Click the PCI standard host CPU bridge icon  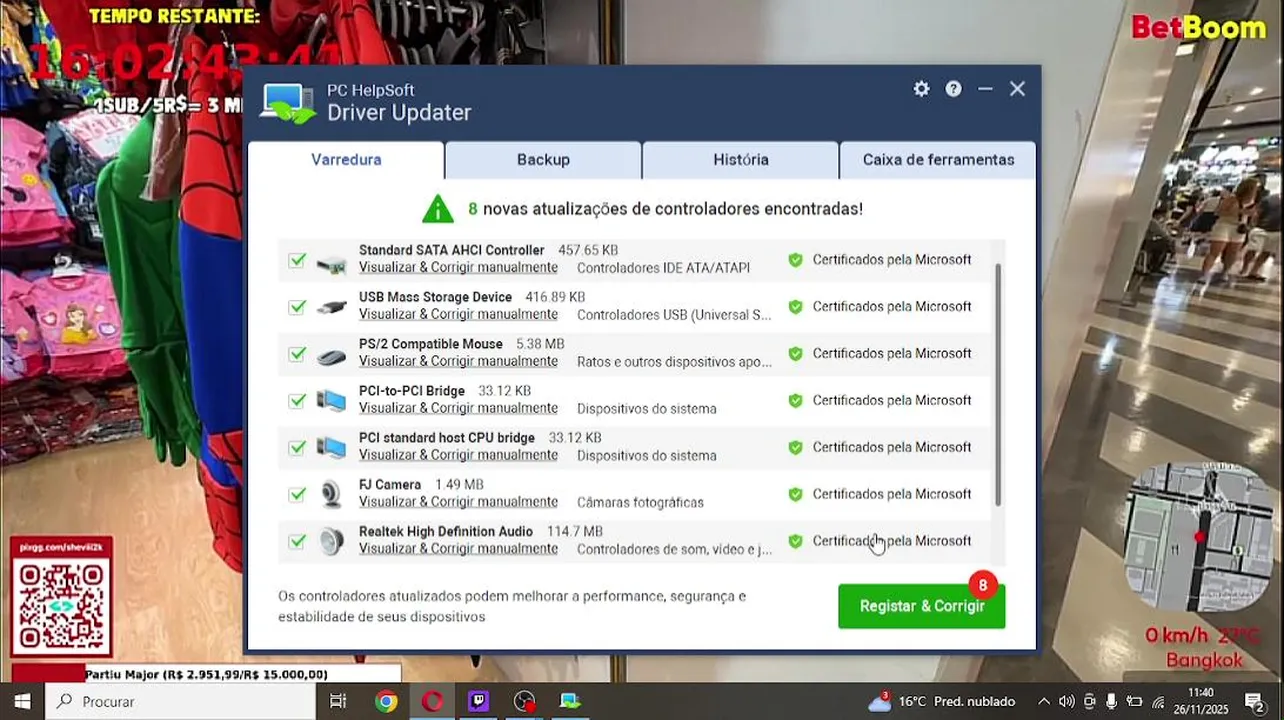click(331, 448)
